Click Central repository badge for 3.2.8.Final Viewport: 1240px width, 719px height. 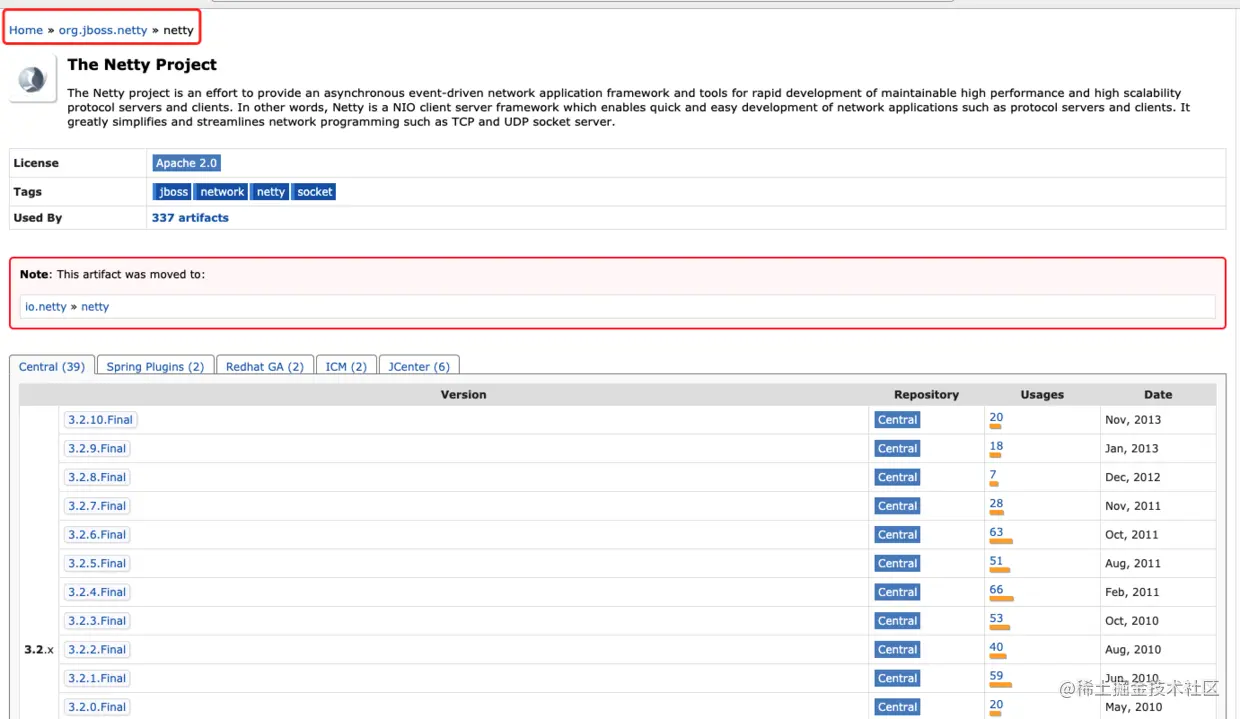coord(897,478)
